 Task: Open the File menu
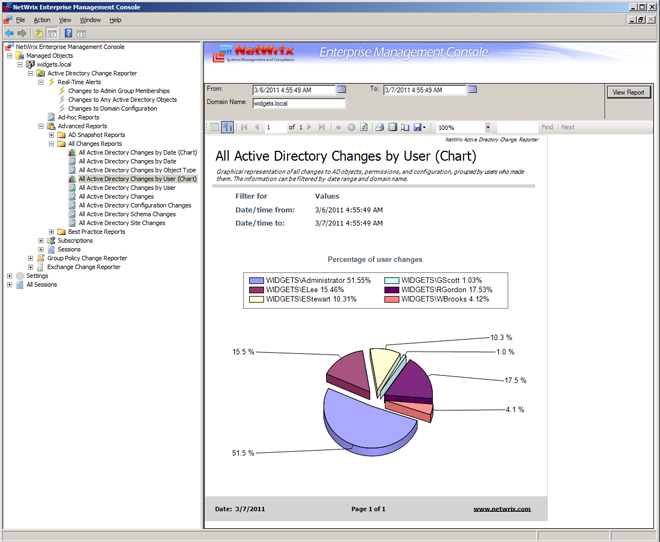(20, 20)
